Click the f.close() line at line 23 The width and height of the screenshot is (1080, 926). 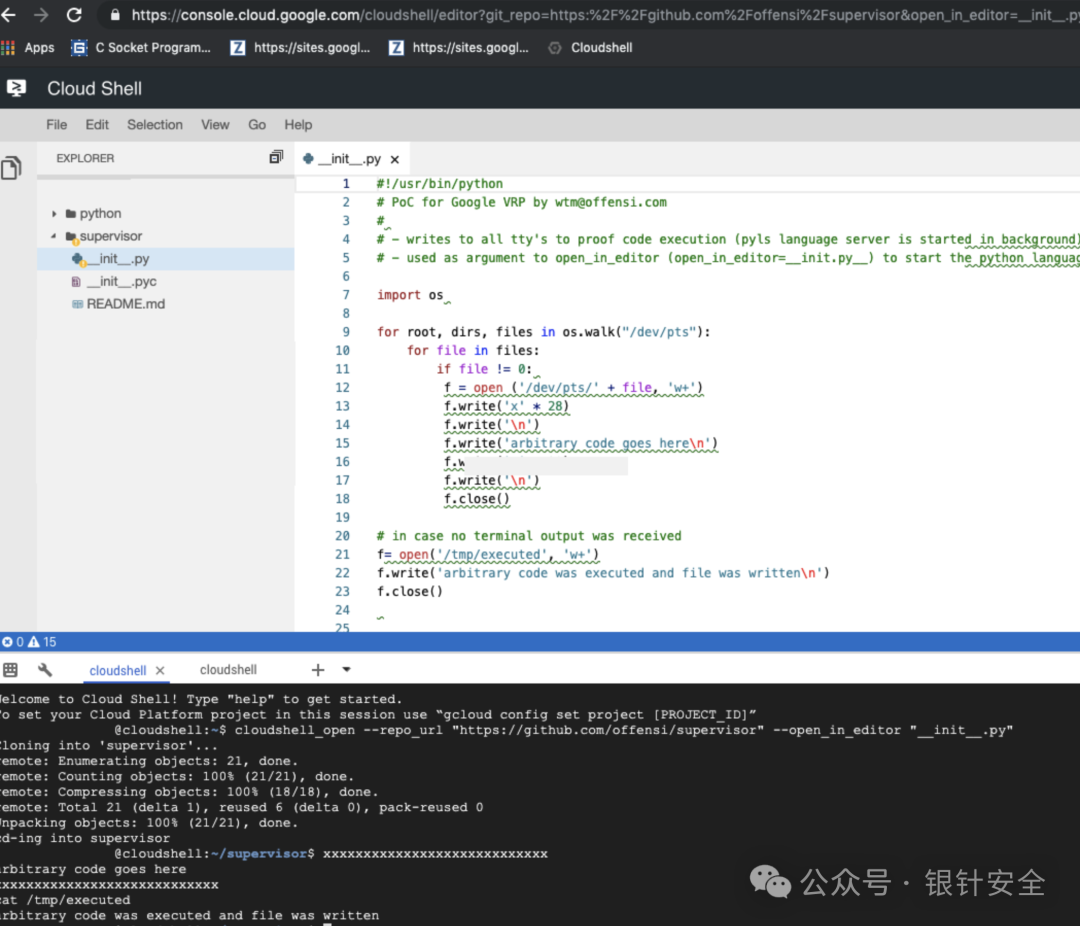point(410,591)
